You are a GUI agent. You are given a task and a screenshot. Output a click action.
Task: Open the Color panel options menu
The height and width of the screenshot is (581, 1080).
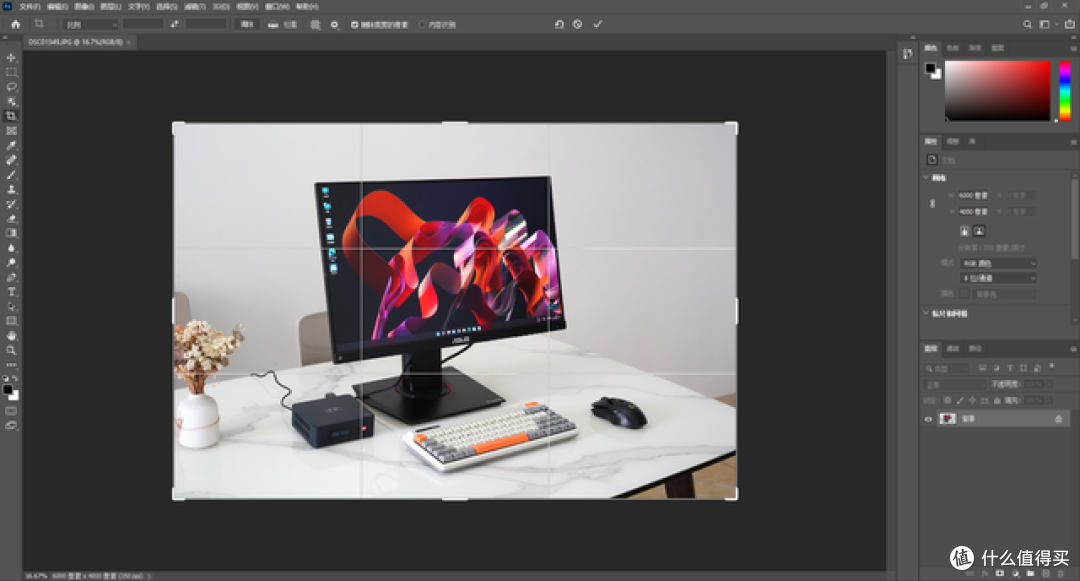pos(1073,48)
